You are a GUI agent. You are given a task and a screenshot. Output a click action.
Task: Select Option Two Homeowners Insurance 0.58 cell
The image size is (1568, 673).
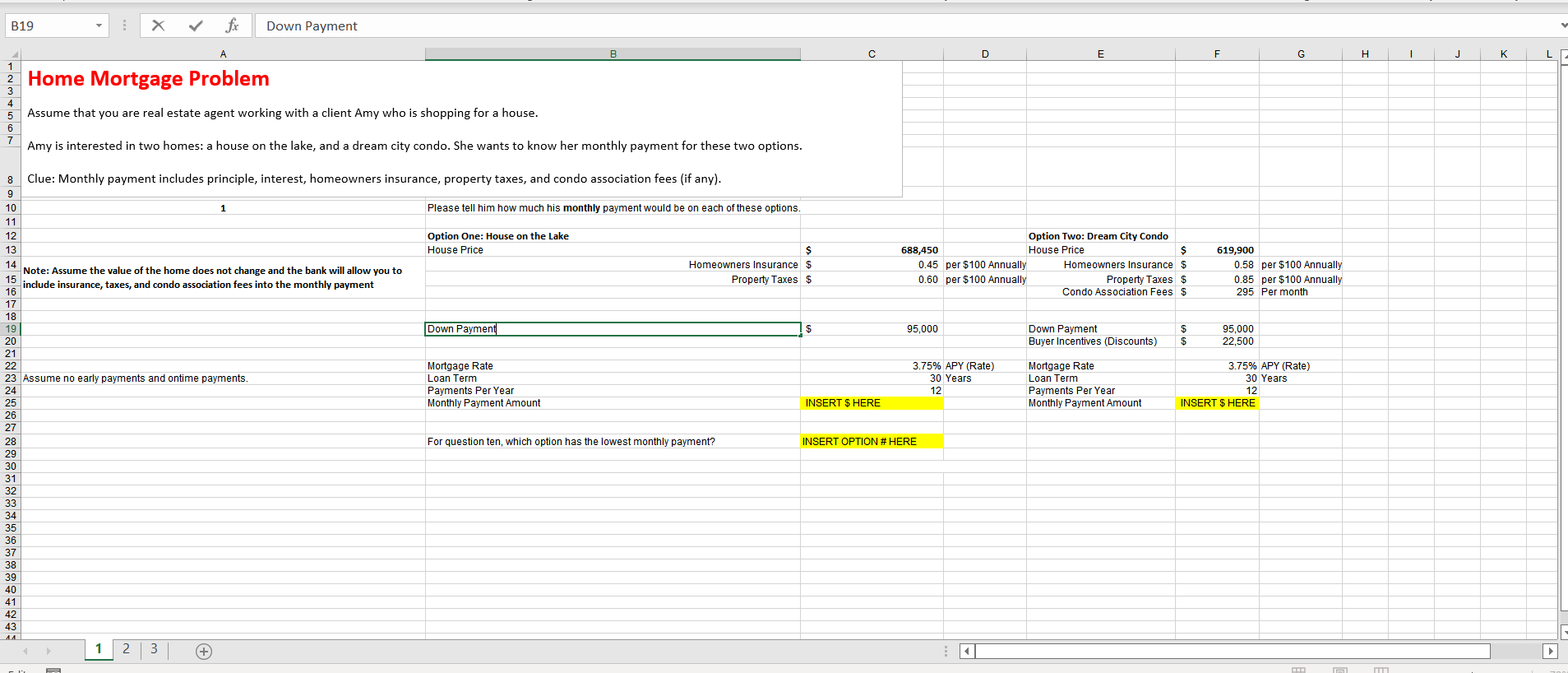pyautogui.click(x=1217, y=265)
